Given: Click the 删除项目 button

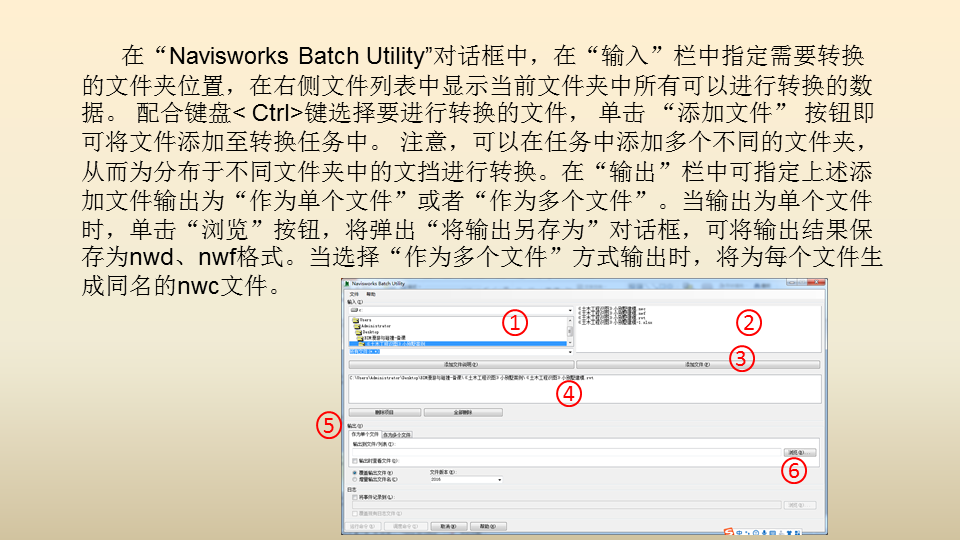Looking at the screenshot, I should [x=384, y=413].
